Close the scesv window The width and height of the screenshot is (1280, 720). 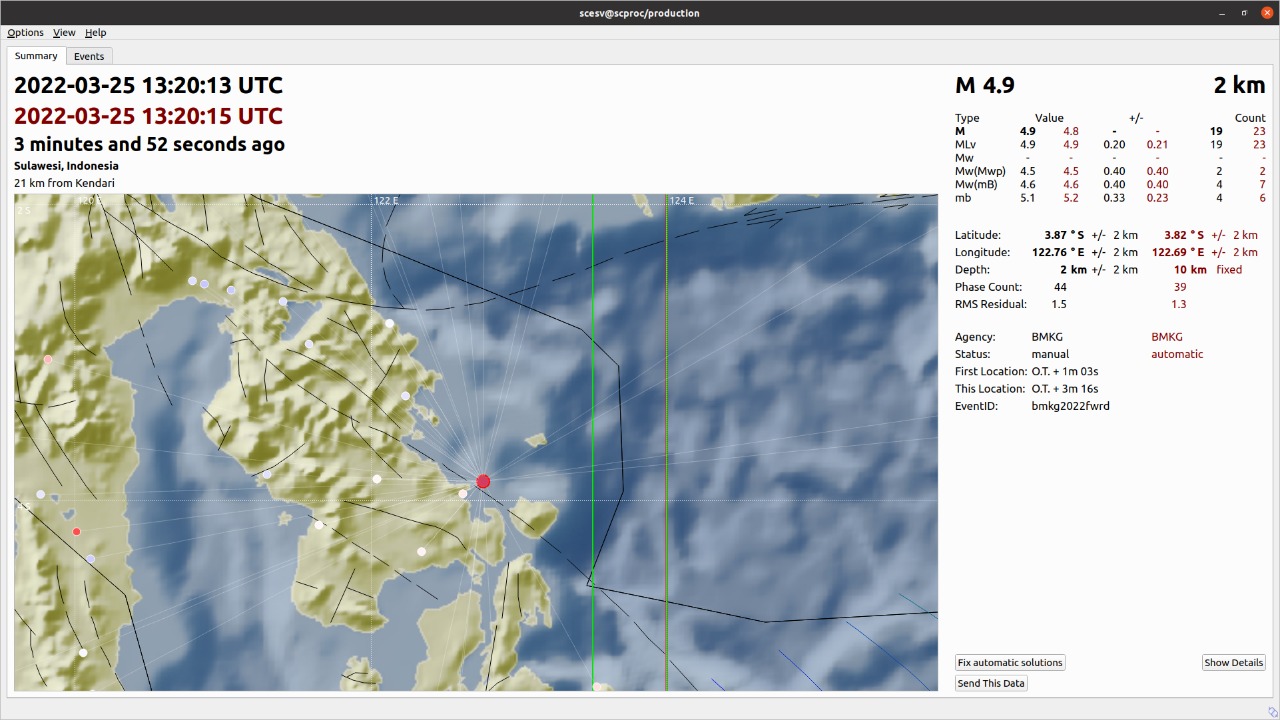pos(1267,13)
